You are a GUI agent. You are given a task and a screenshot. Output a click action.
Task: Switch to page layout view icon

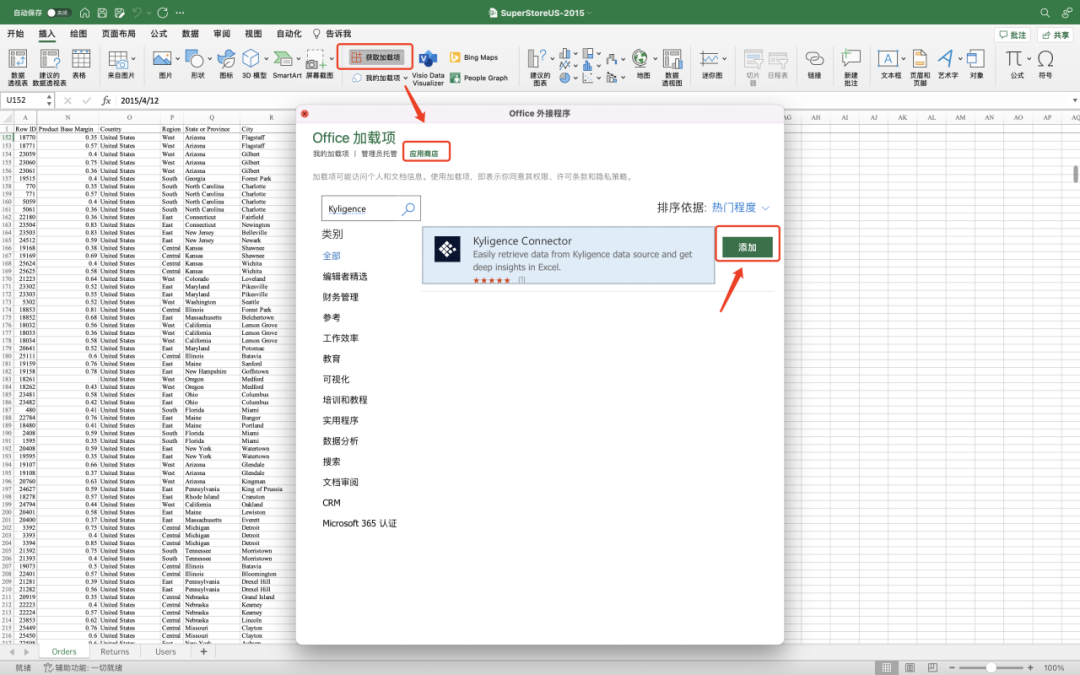tap(909, 667)
